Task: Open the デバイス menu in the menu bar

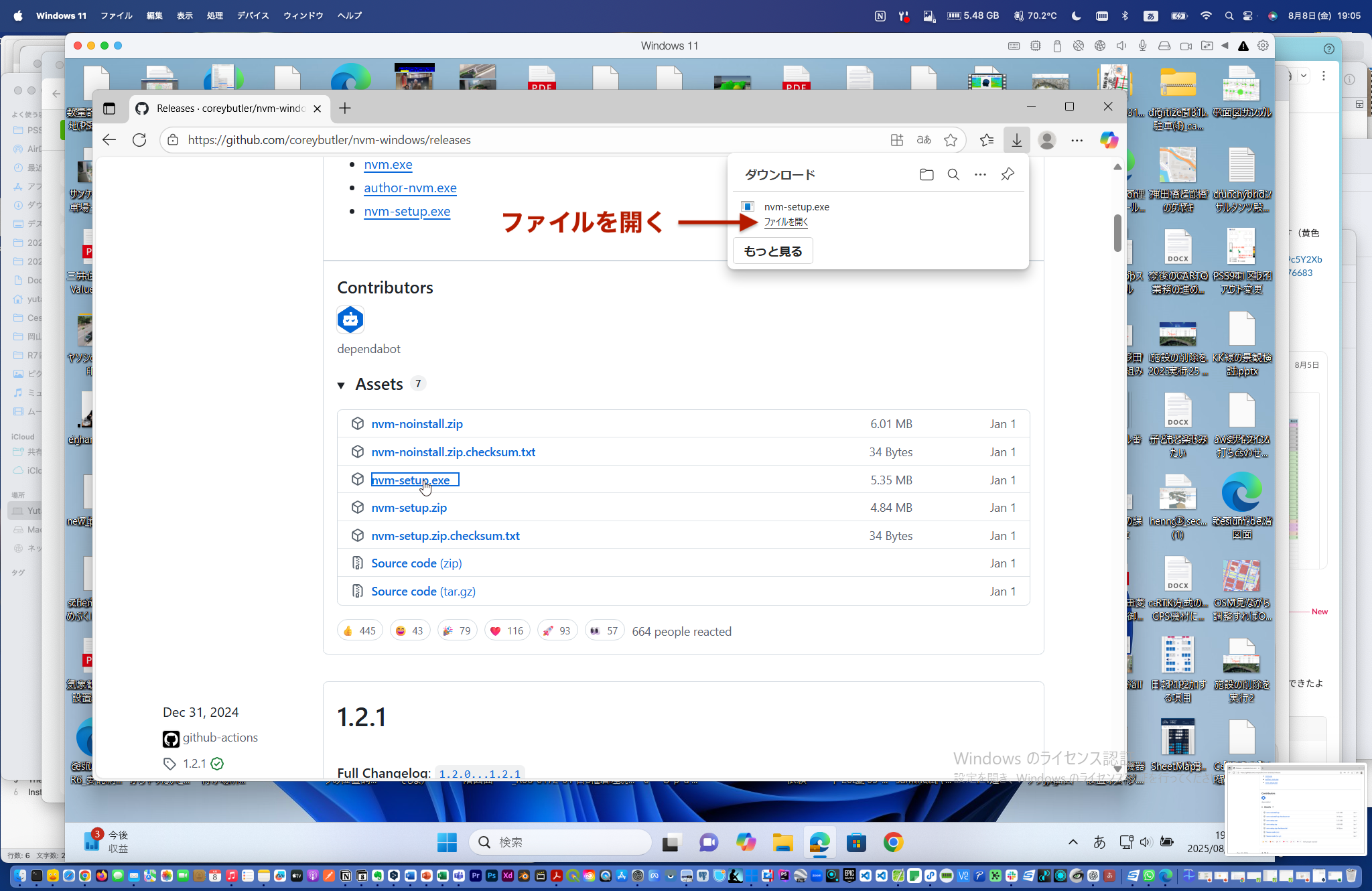Action: coord(253,15)
